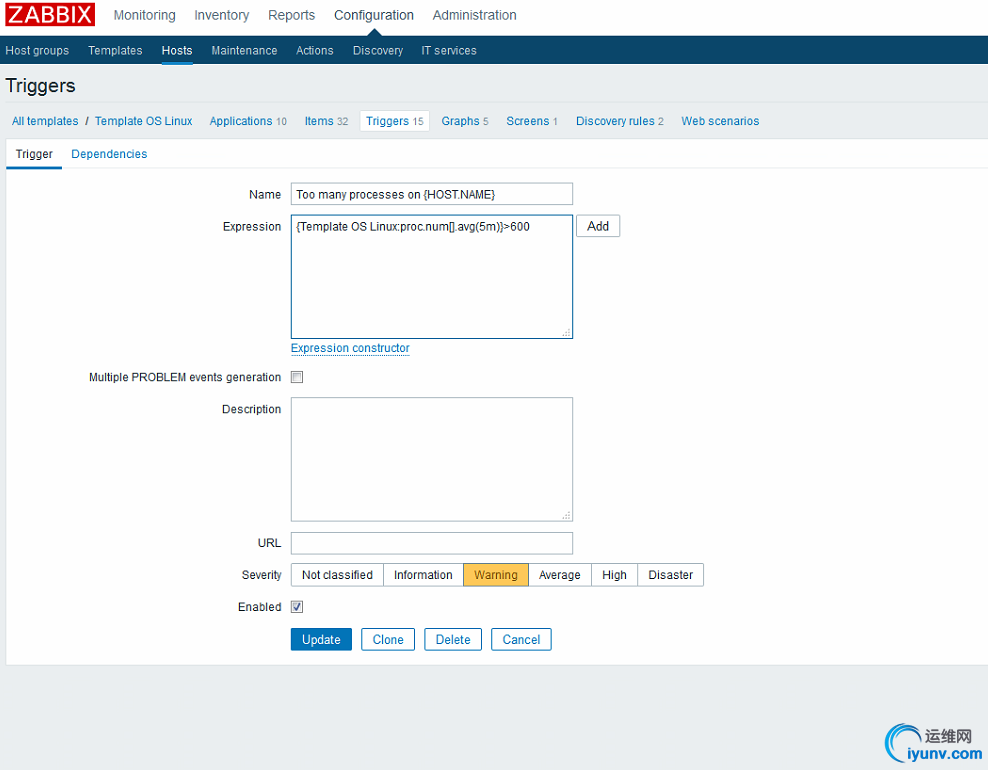Set severity to High
The height and width of the screenshot is (770, 988).
(614, 575)
